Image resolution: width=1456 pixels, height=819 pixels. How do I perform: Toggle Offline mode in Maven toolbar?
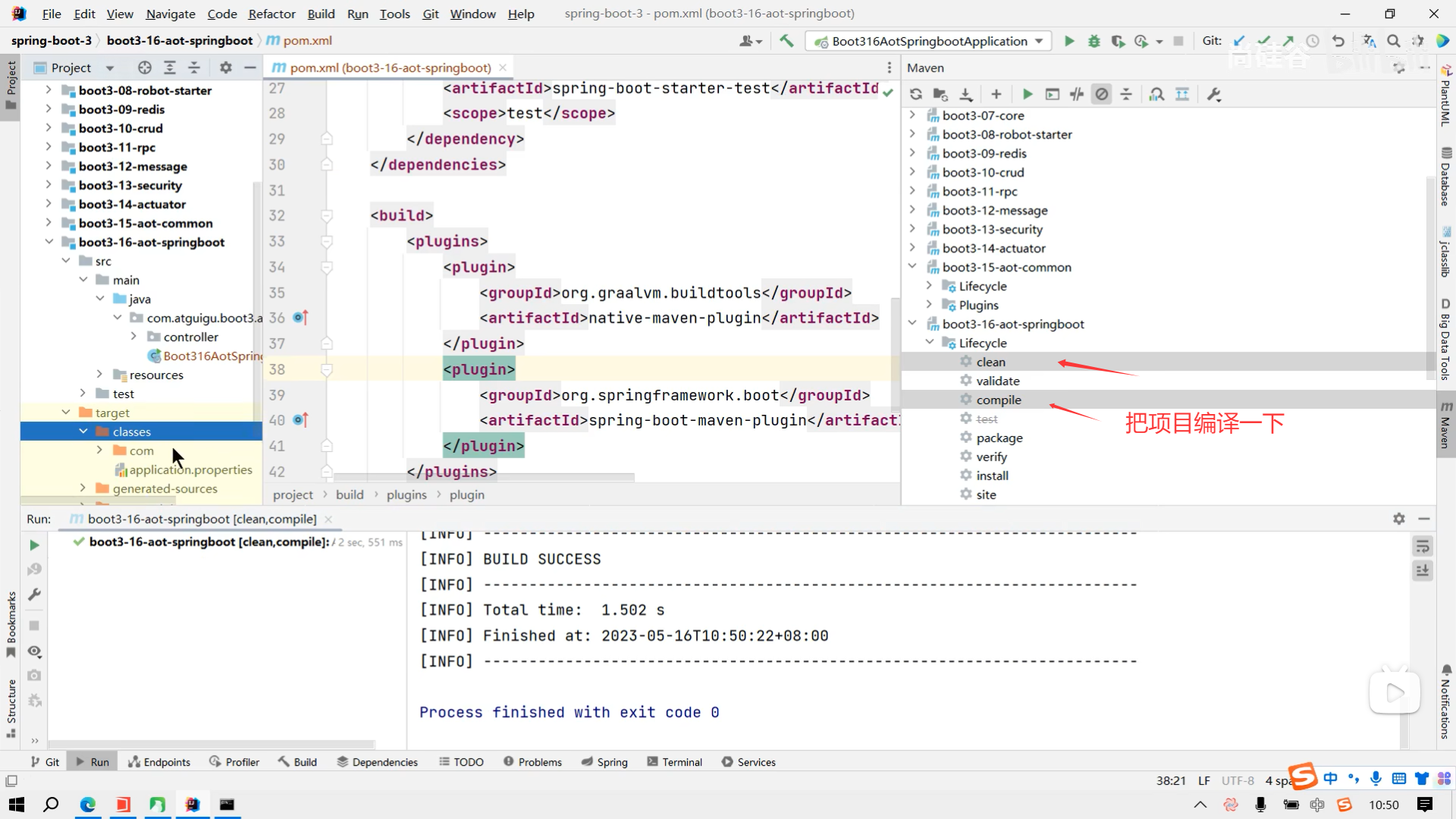[1077, 94]
